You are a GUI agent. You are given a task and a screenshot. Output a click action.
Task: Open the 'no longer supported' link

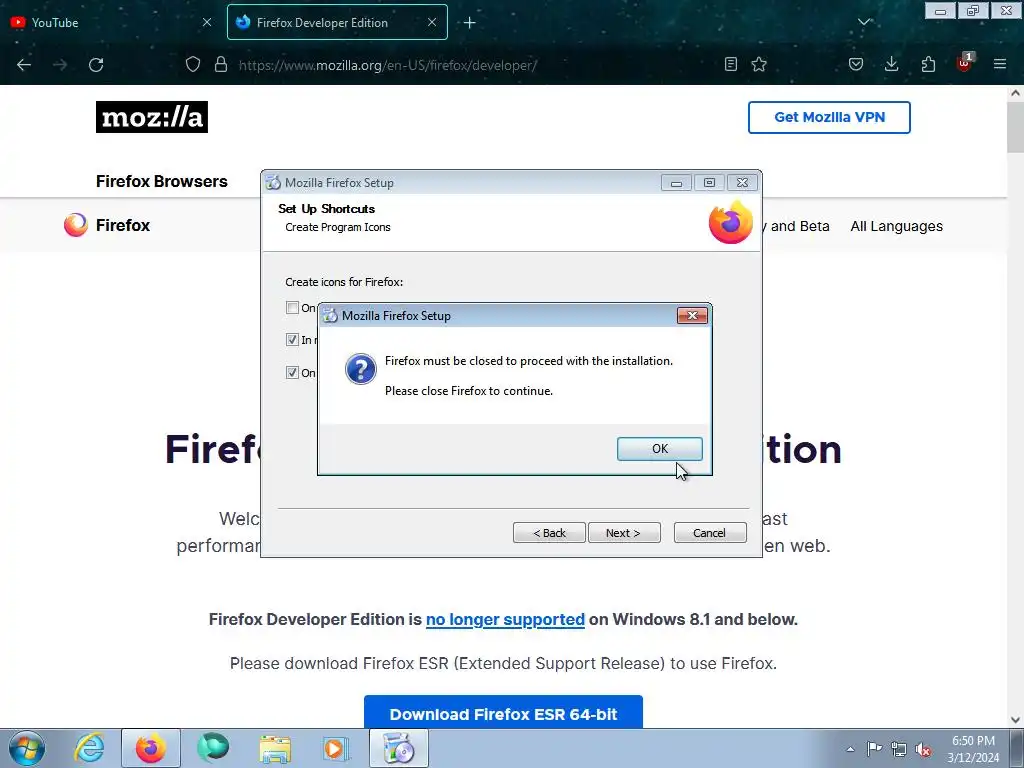pos(505,619)
